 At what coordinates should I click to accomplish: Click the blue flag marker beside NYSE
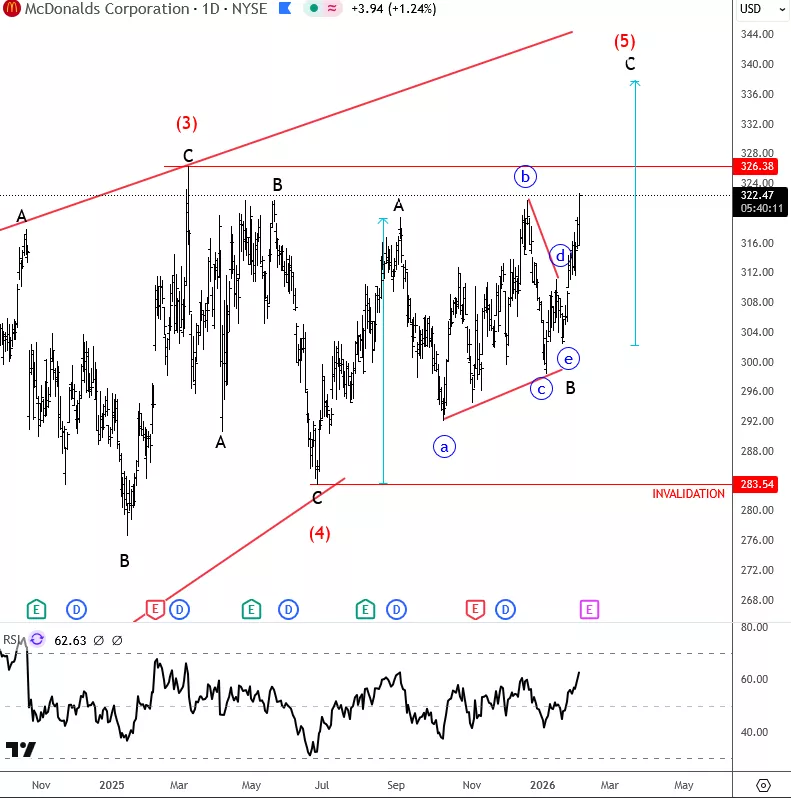coord(284,9)
